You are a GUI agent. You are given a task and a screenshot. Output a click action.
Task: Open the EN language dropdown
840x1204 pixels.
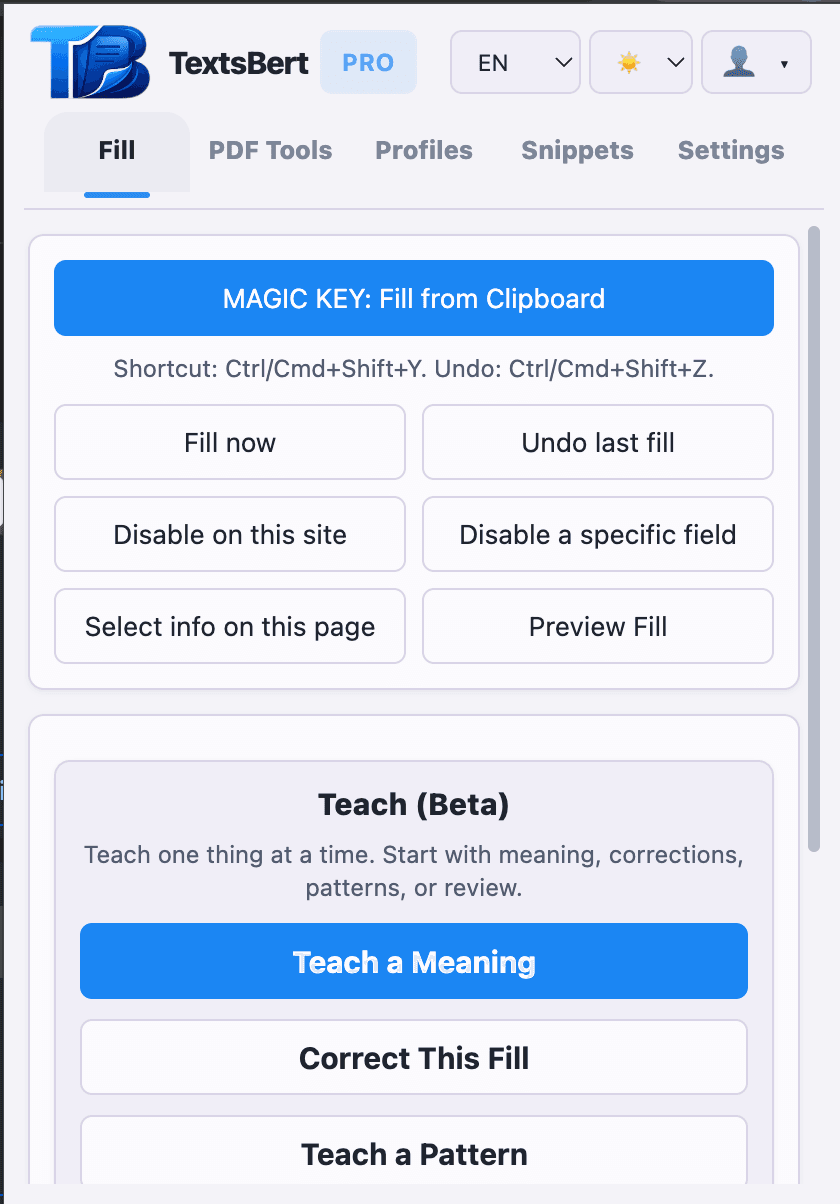514,62
